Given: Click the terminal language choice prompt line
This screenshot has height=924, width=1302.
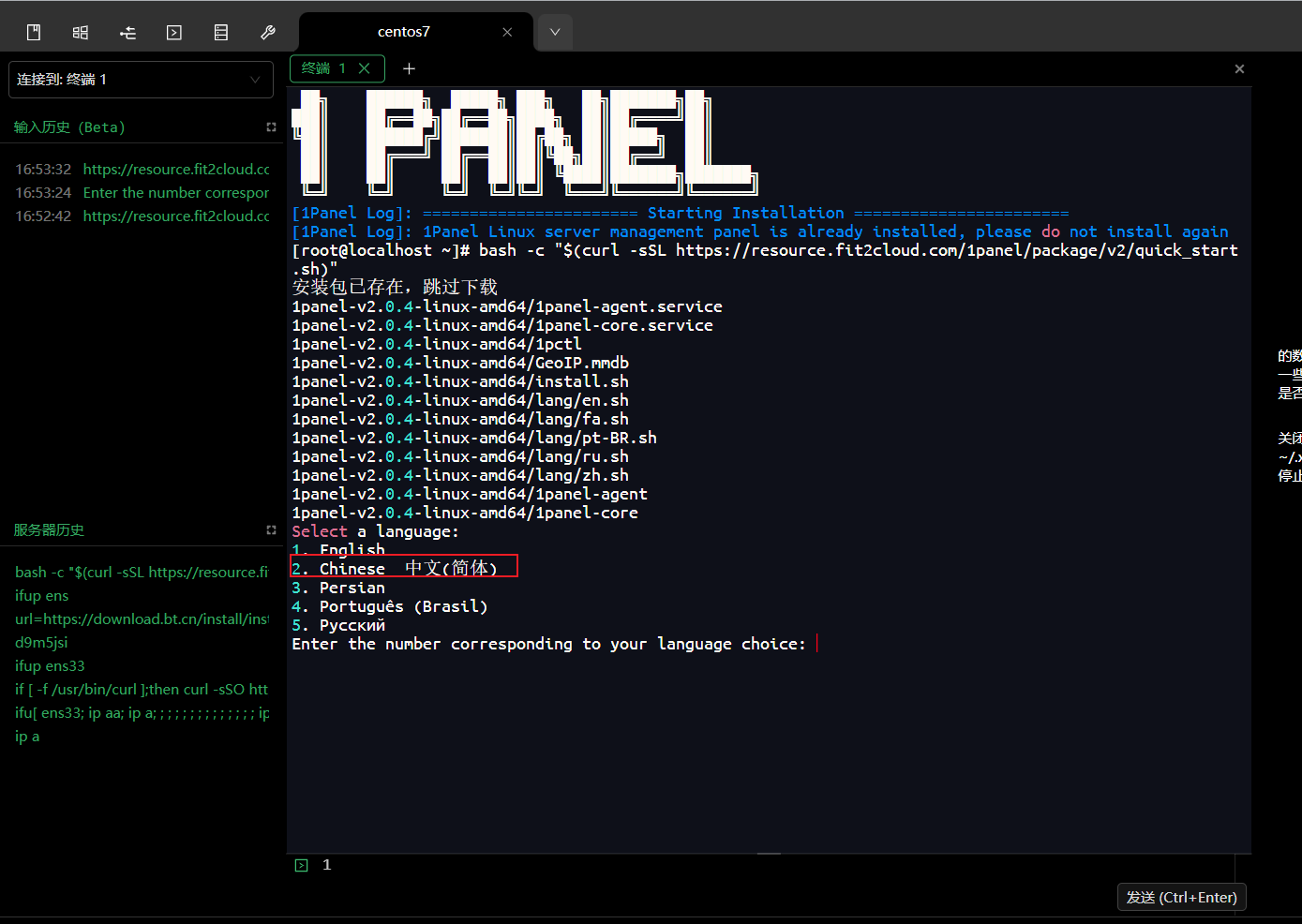Looking at the screenshot, I should pos(548,644).
